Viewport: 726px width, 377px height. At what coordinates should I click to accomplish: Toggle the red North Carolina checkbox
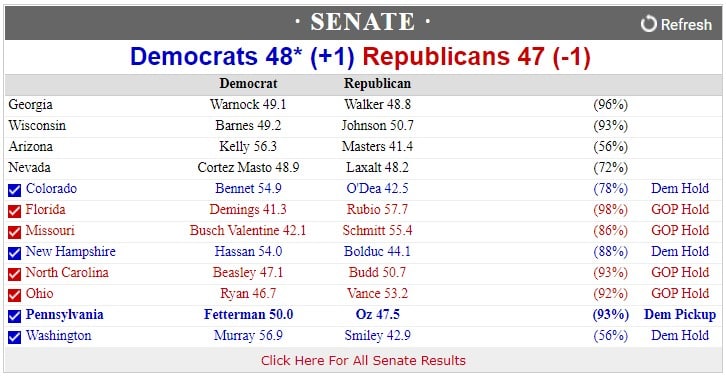click(14, 274)
